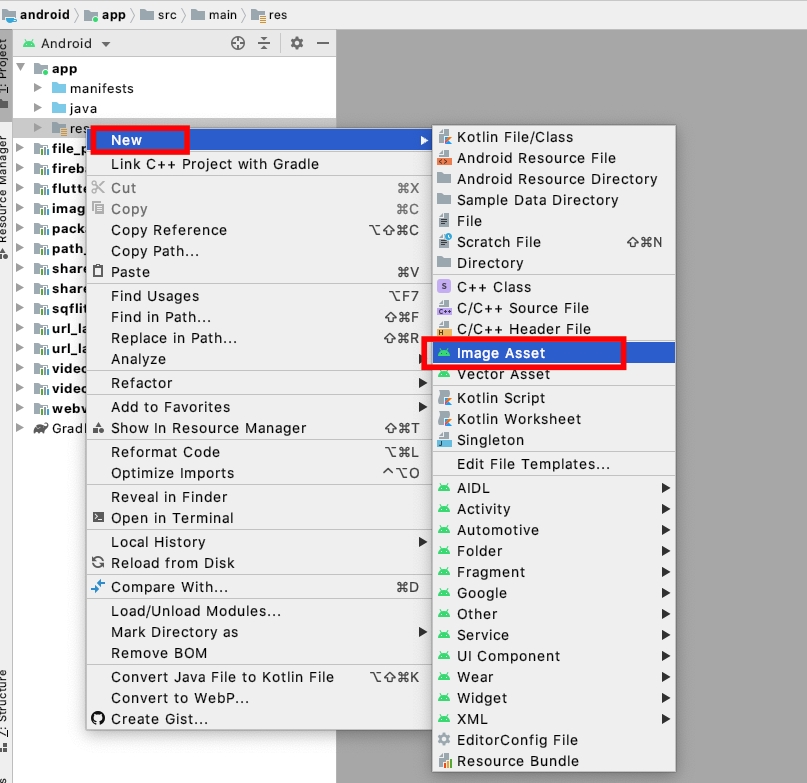The width and height of the screenshot is (807, 783).
Task: Click the Scratch File icon
Action: click(444, 242)
